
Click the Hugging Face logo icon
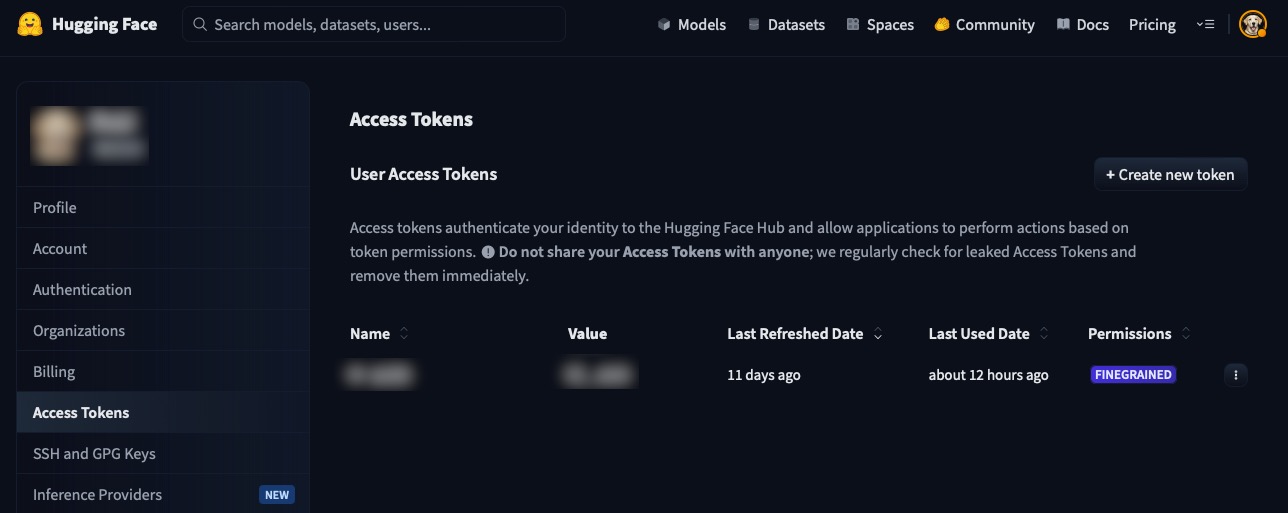(30, 24)
